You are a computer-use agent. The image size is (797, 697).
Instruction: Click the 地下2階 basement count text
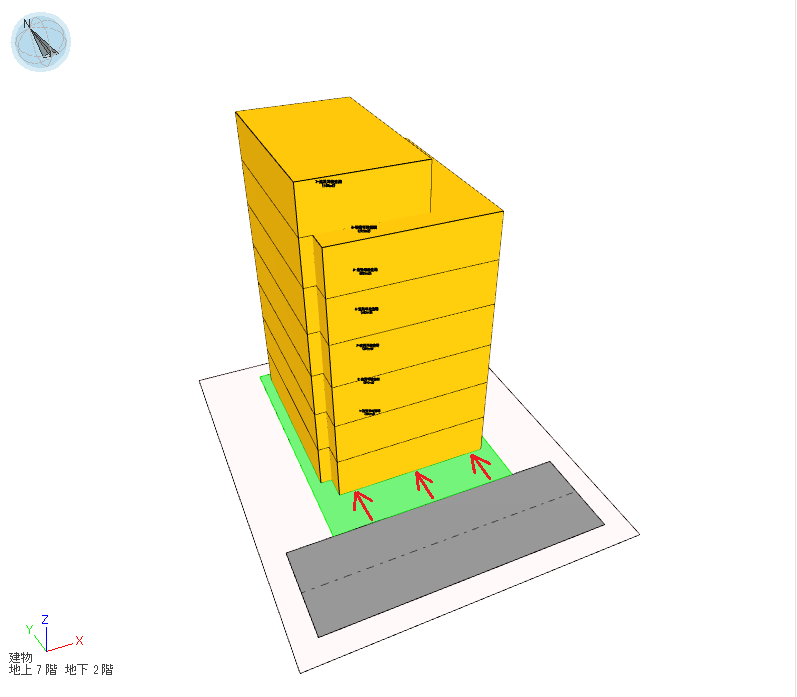tap(89, 670)
